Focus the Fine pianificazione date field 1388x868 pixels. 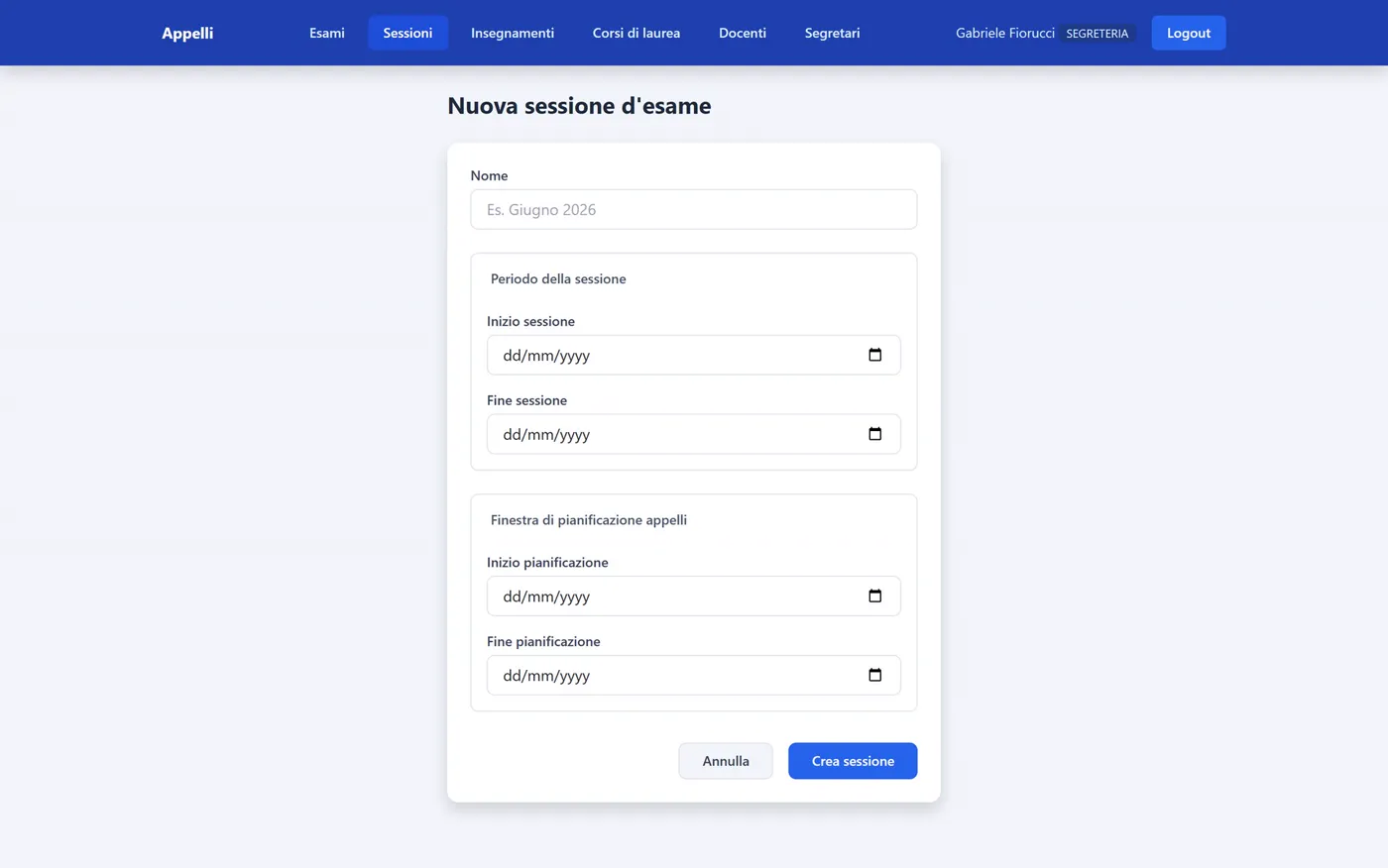694,675
